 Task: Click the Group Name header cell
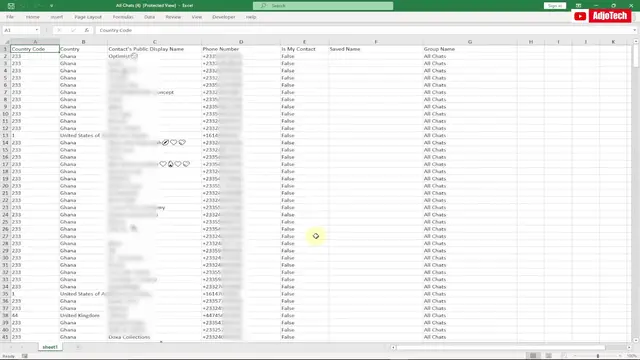470,49
